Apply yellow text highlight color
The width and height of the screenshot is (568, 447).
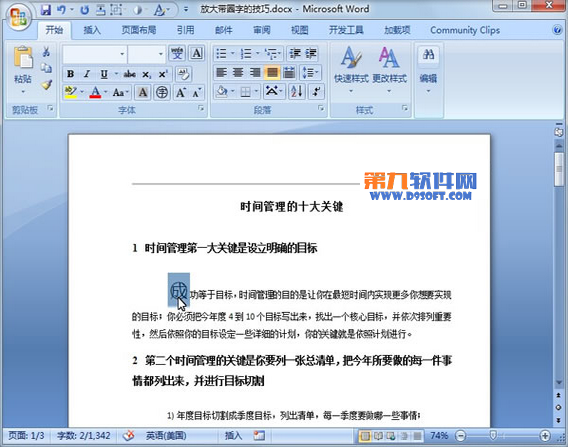(x=70, y=92)
